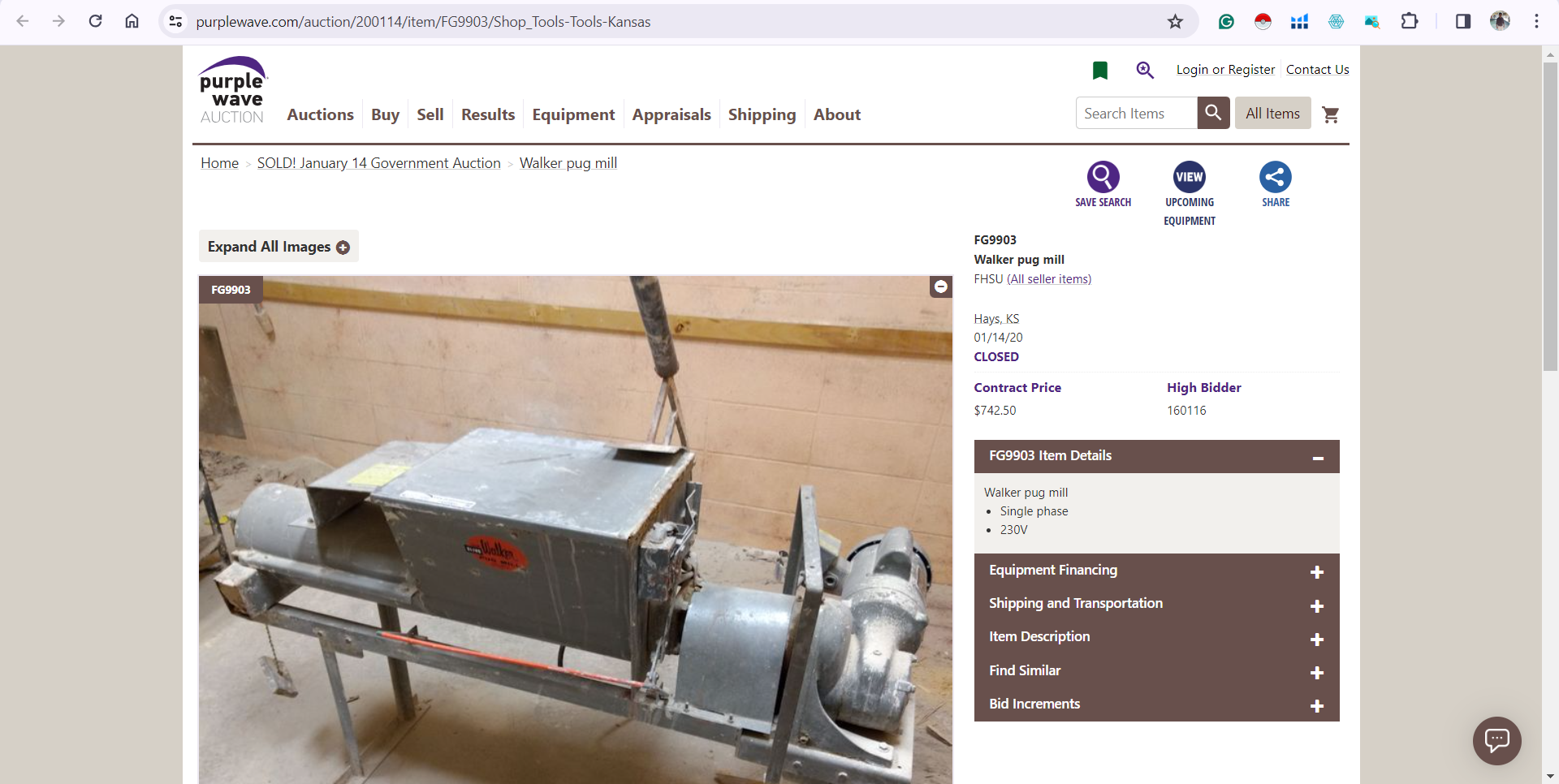Open the site information icon in address bar
This screenshot has width=1559, height=784.
tap(175, 21)
